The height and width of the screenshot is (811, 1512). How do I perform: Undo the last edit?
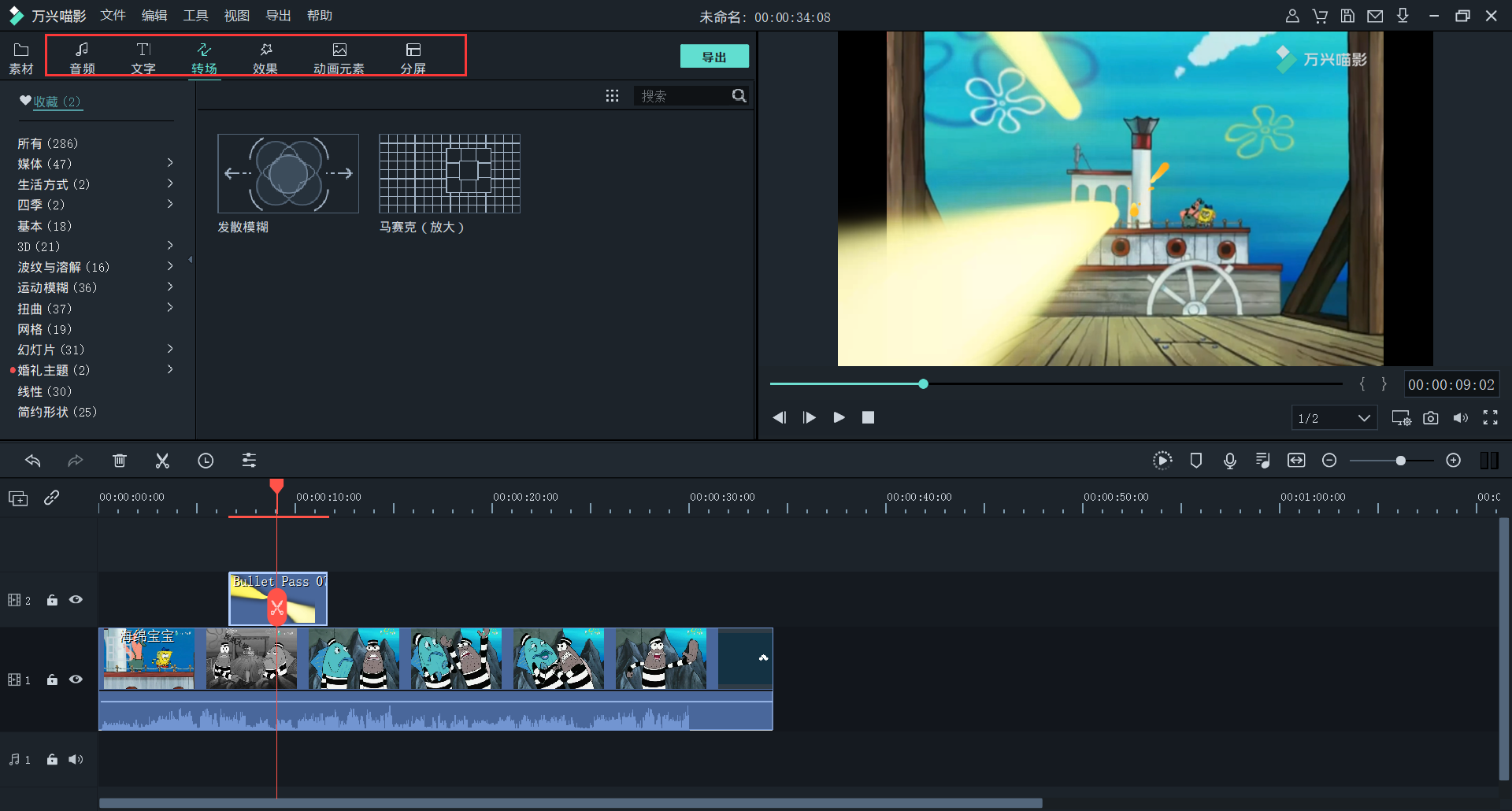(x=33, y=461)
